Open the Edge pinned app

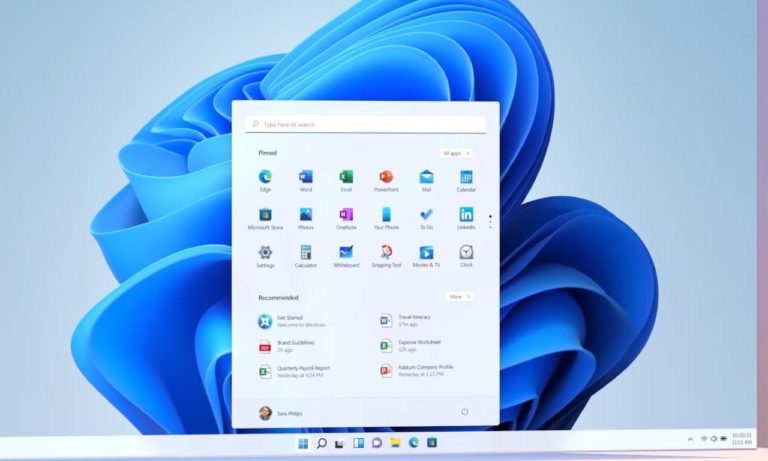click(x=265, y=181)
